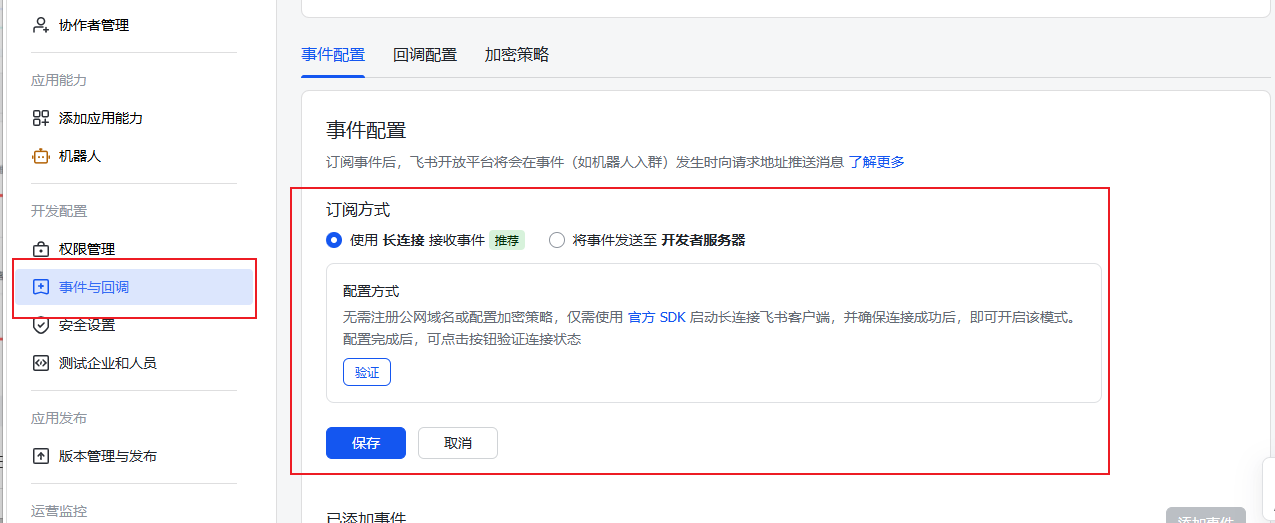Click the 添加事件 button
Screen dimensions: 1275x523
coord(1206,515)
